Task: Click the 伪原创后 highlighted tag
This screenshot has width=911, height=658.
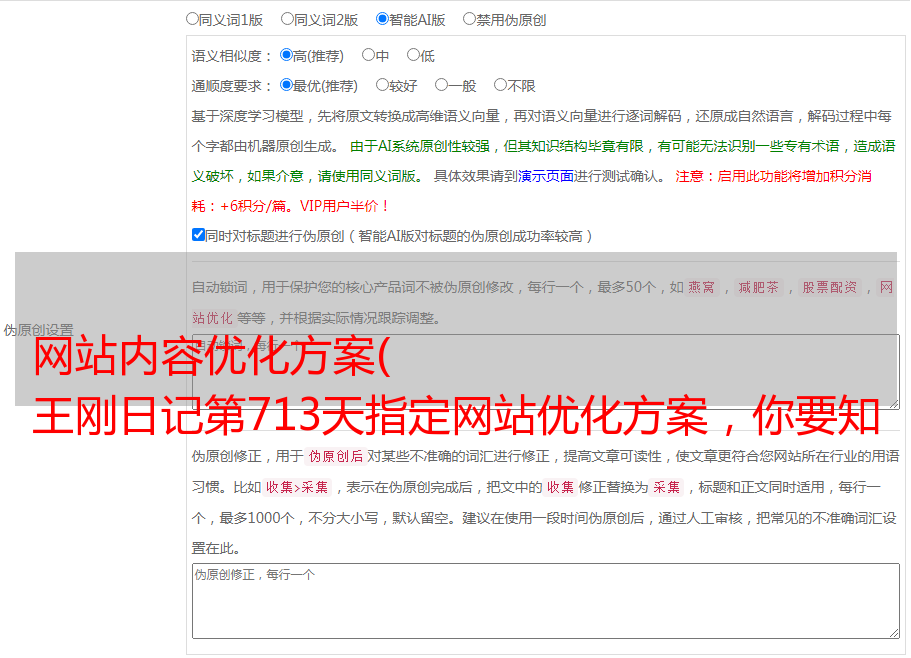Action: tap(335, 456)
